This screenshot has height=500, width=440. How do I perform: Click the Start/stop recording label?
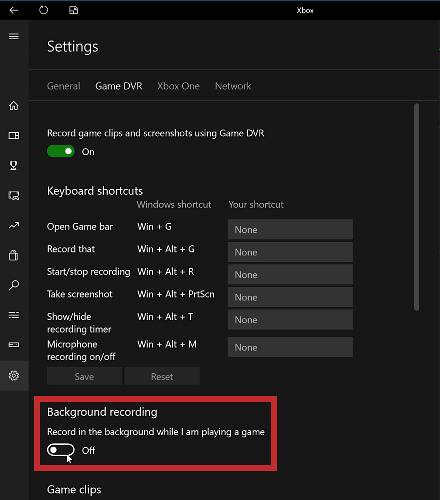point(88,272)
